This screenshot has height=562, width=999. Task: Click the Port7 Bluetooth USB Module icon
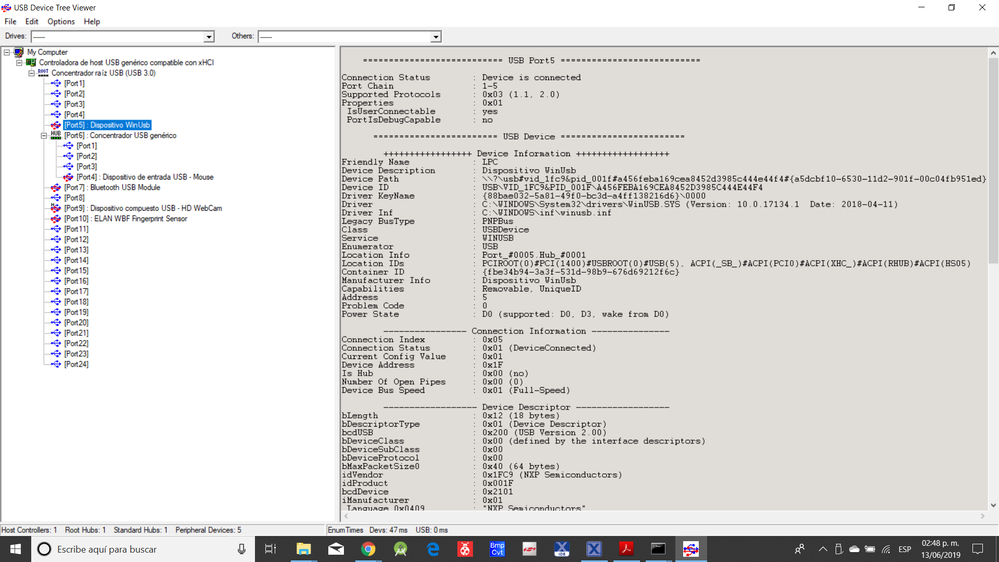coord(55,187)
